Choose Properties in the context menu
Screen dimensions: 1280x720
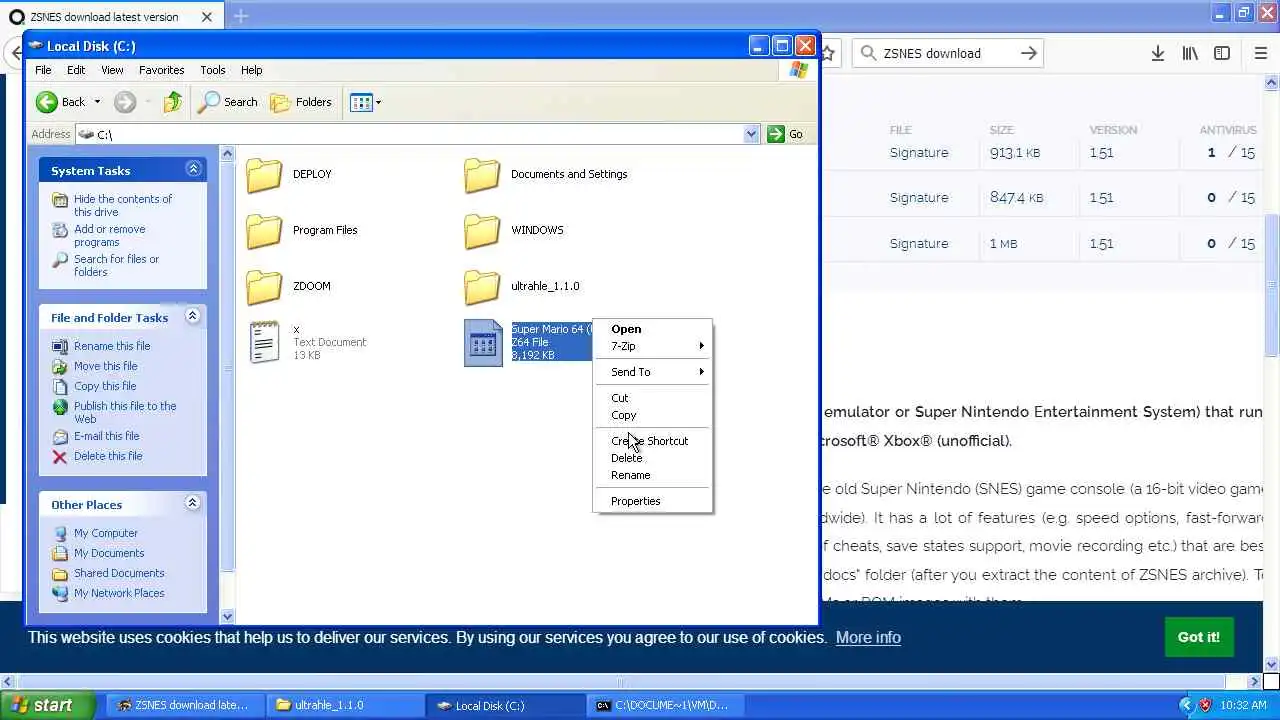pyautogui.click(x=653, y=501)
